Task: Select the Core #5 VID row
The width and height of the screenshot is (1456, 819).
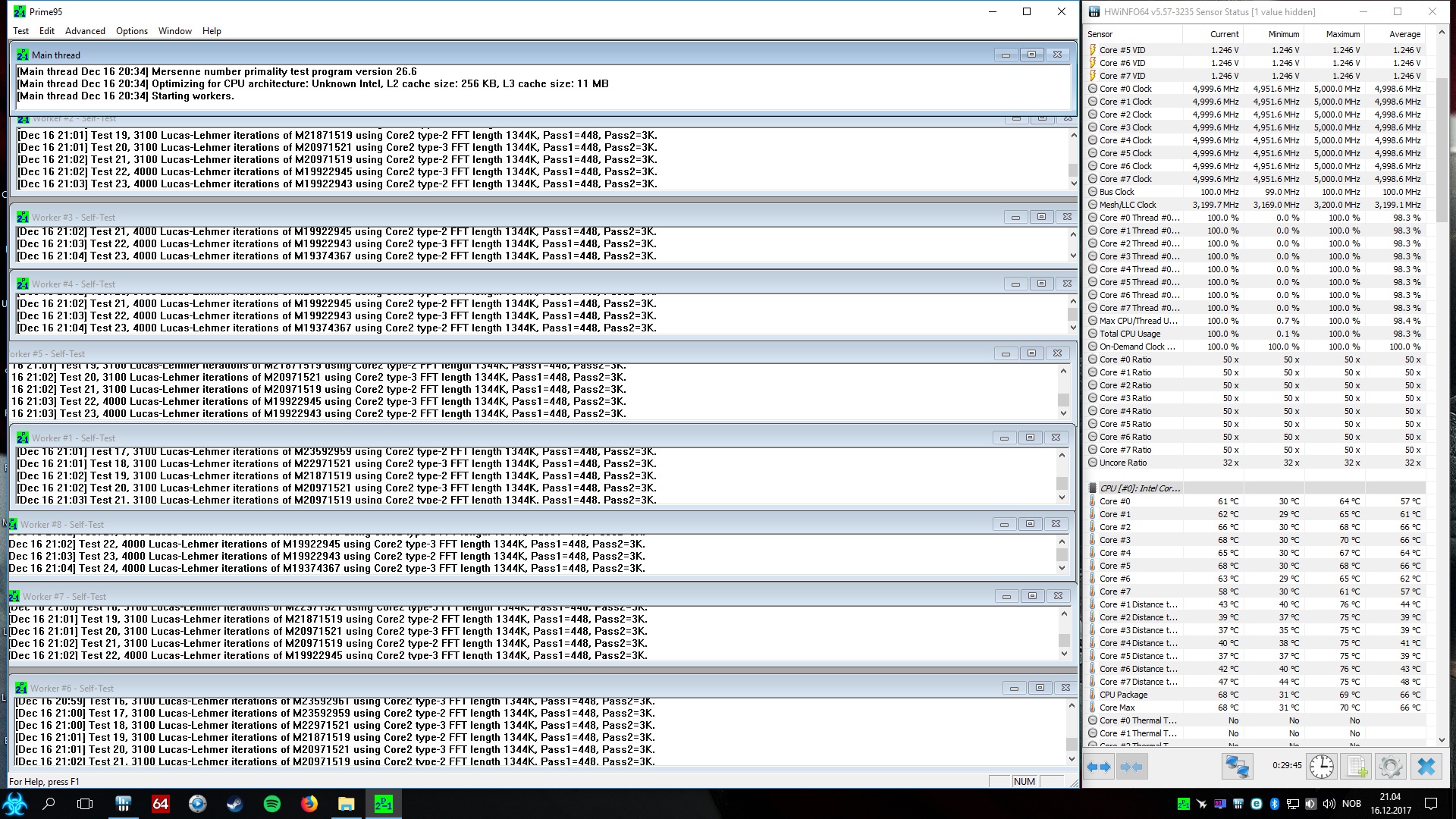Action: 1255,50
